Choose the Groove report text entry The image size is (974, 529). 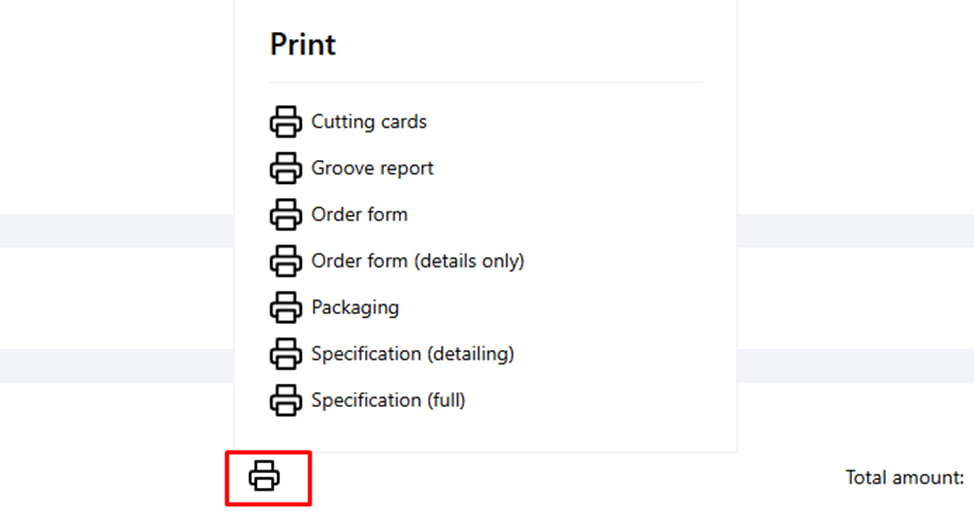tap(372, 168)
